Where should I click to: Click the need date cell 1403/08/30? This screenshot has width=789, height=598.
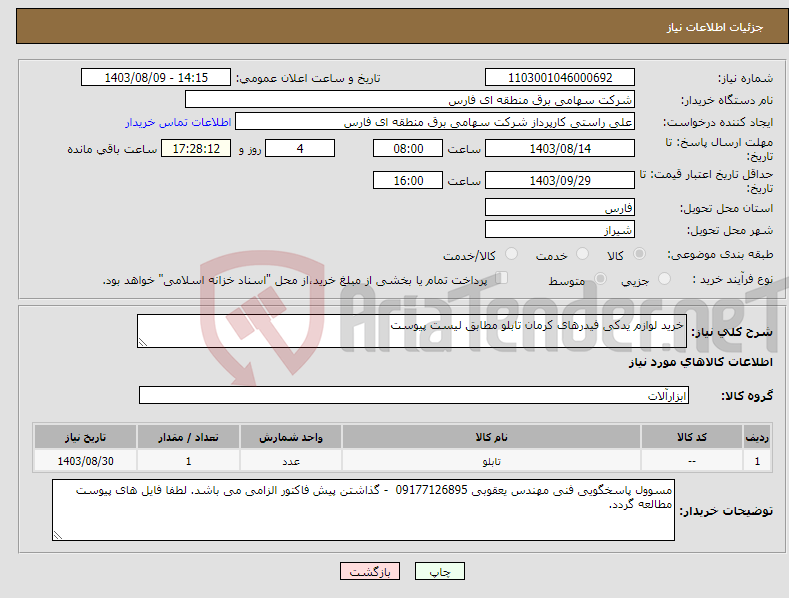pyautogui.click(x=85, y=461)
